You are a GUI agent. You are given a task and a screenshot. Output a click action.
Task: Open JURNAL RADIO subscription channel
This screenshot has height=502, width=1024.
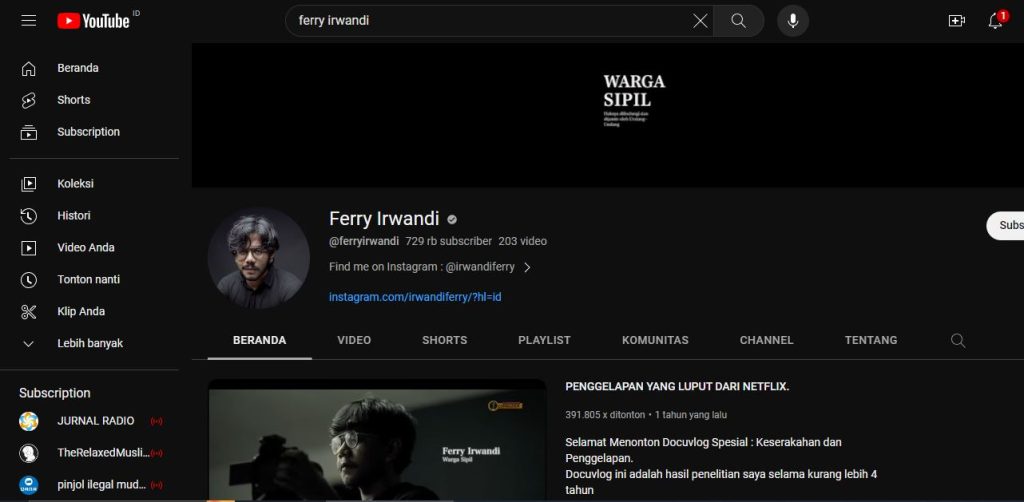point(95,421)
